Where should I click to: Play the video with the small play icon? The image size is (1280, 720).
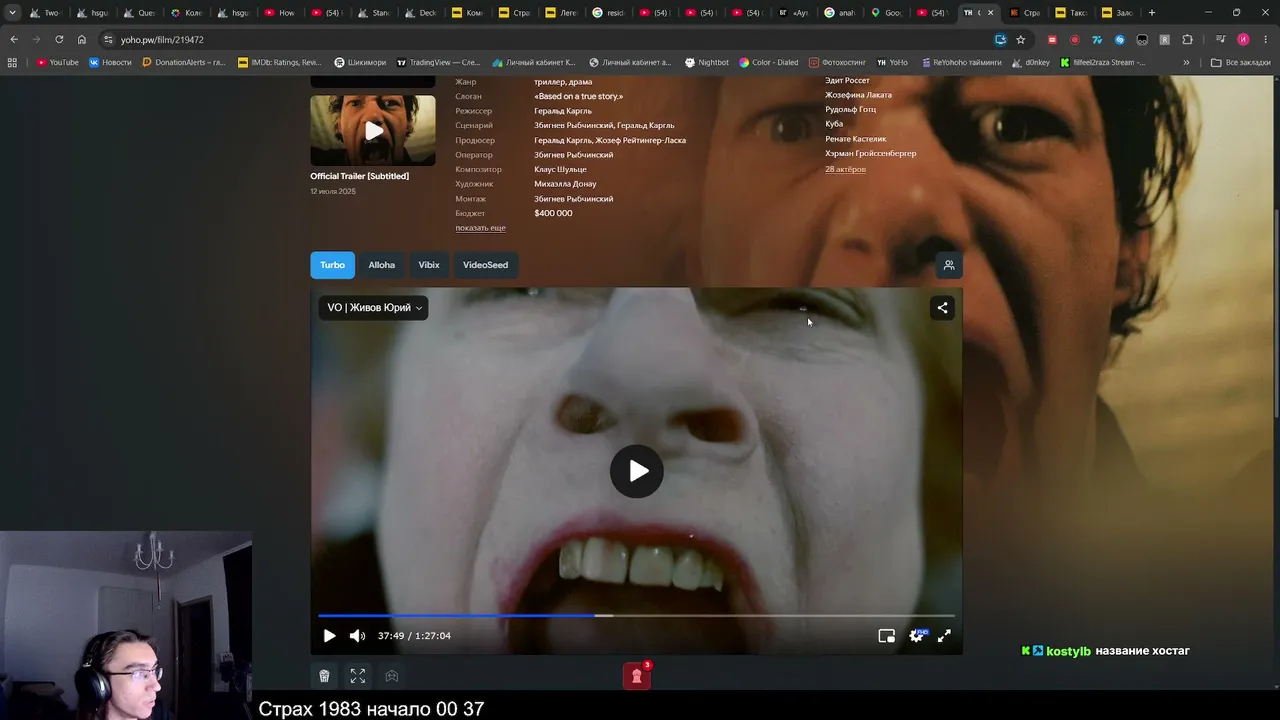click(329, 636)
